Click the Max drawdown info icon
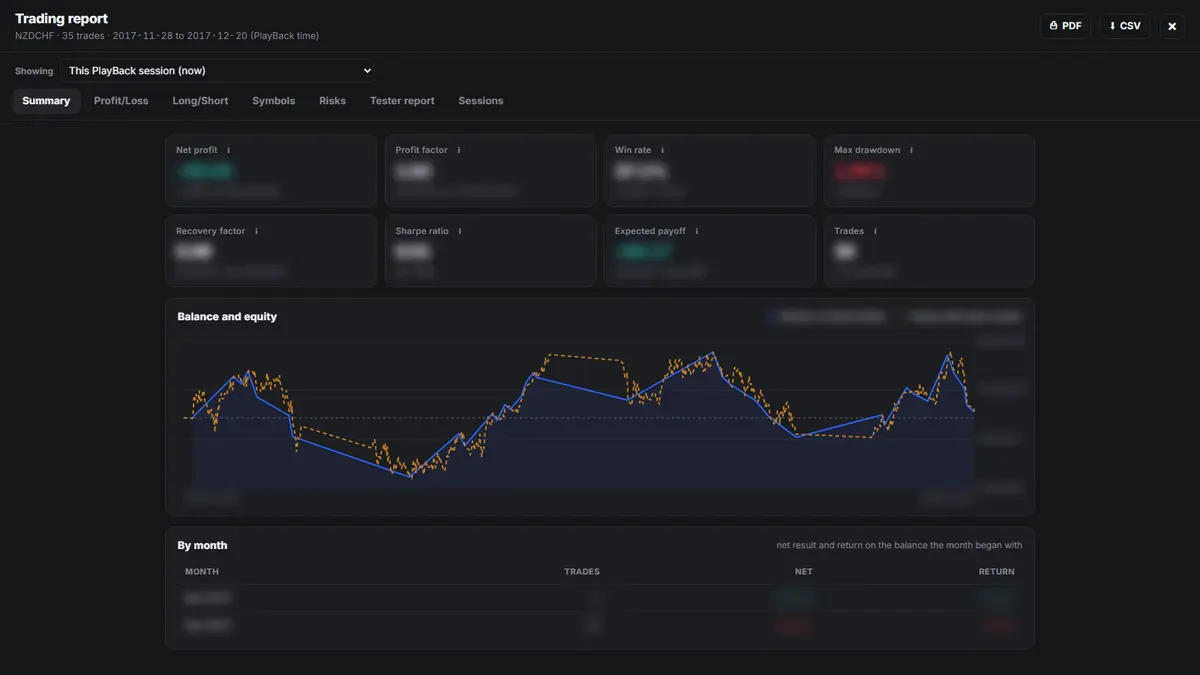This screenshot has width=1200, height=675. [911, 150]
